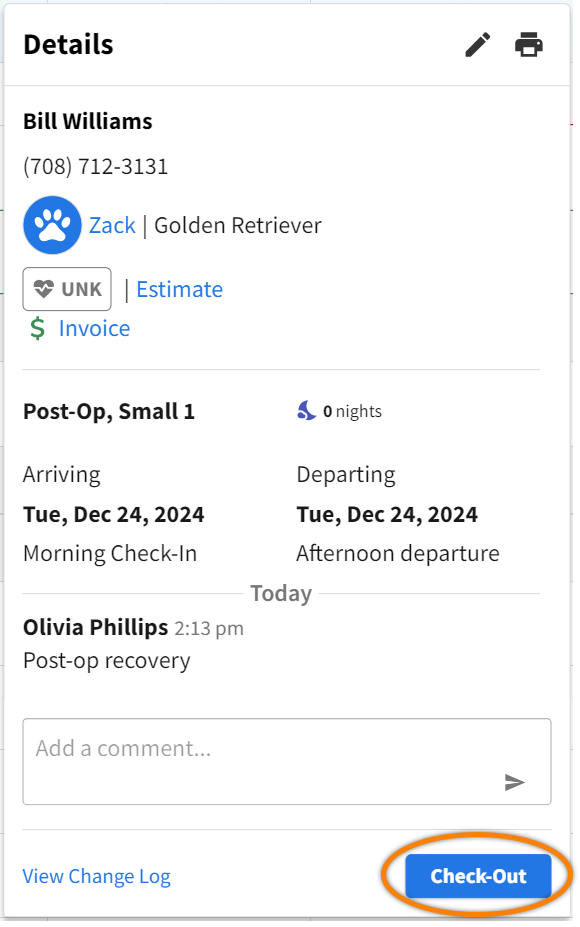Click the green dollar sign icon
The image size is (580, 927).
click(37, 328)
